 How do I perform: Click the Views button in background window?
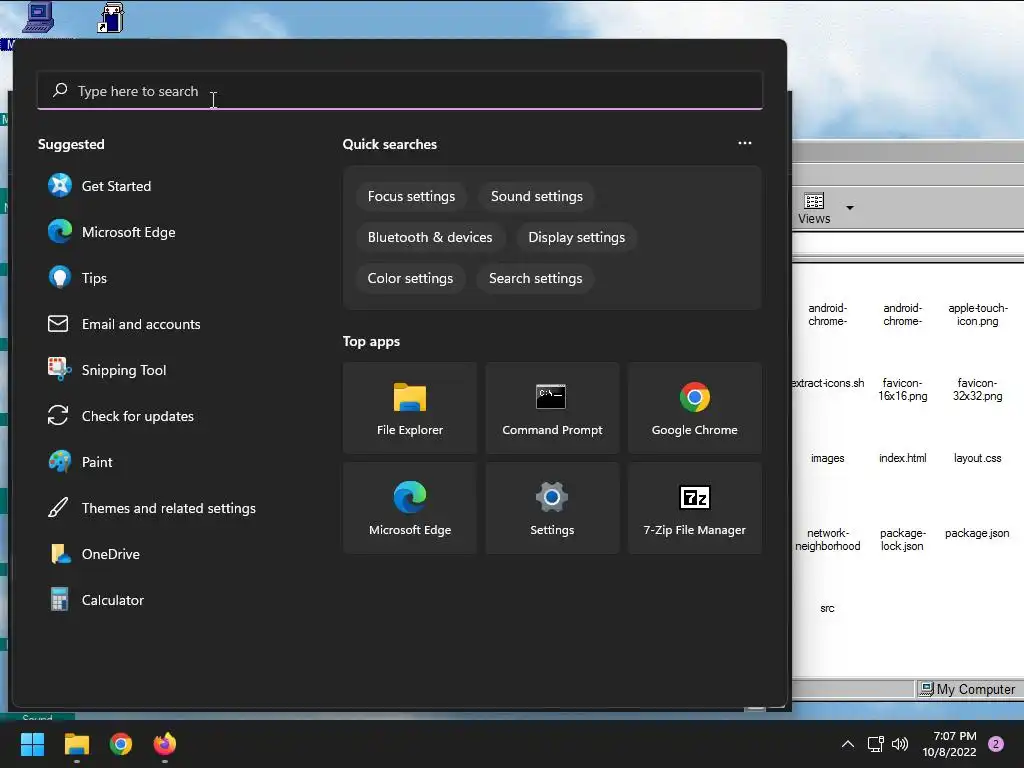tap(814, 208)
